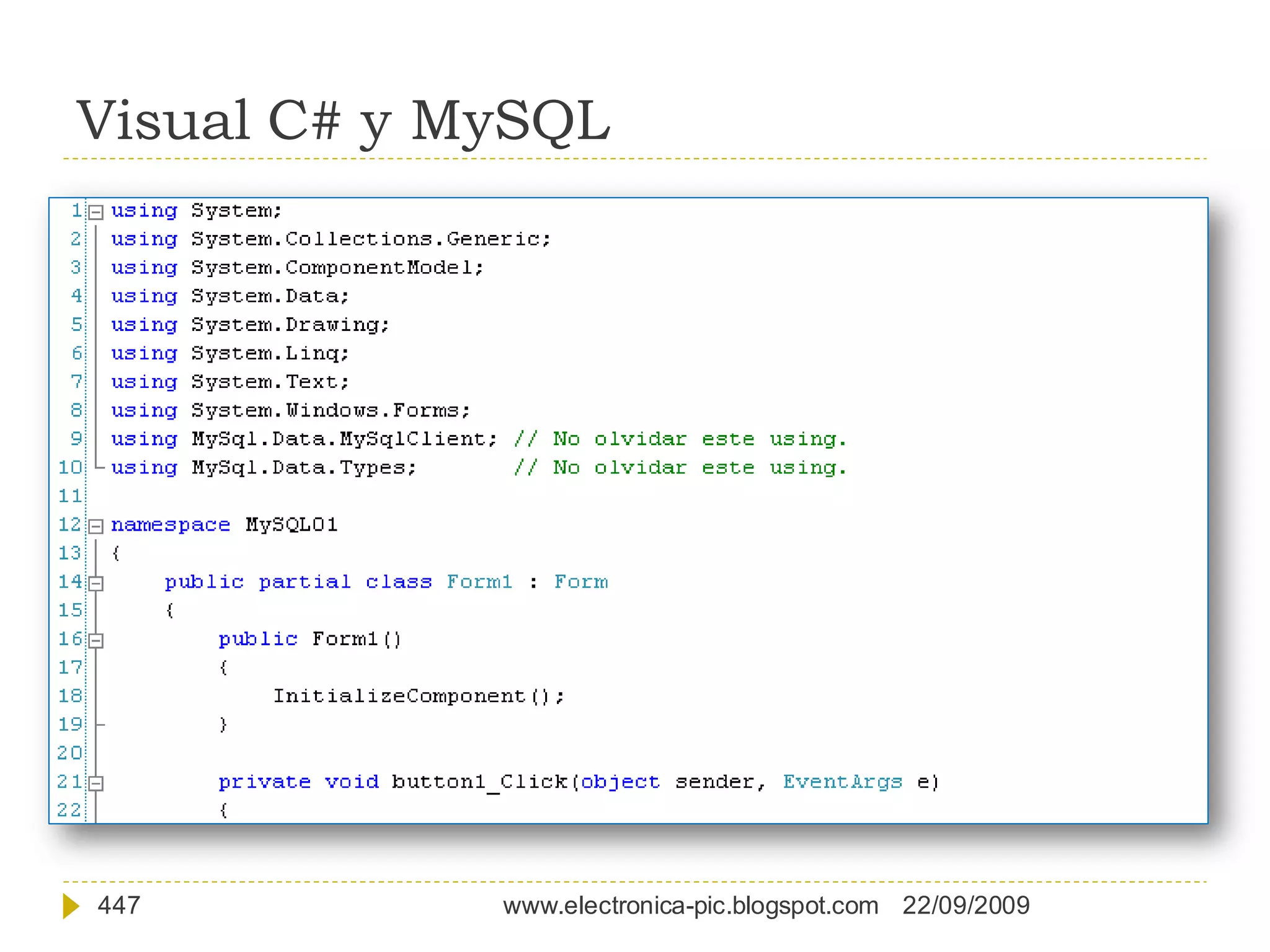The image size is (1270, 952).
Task: Click line number 20 in the gutter
Action: point(70,754)
